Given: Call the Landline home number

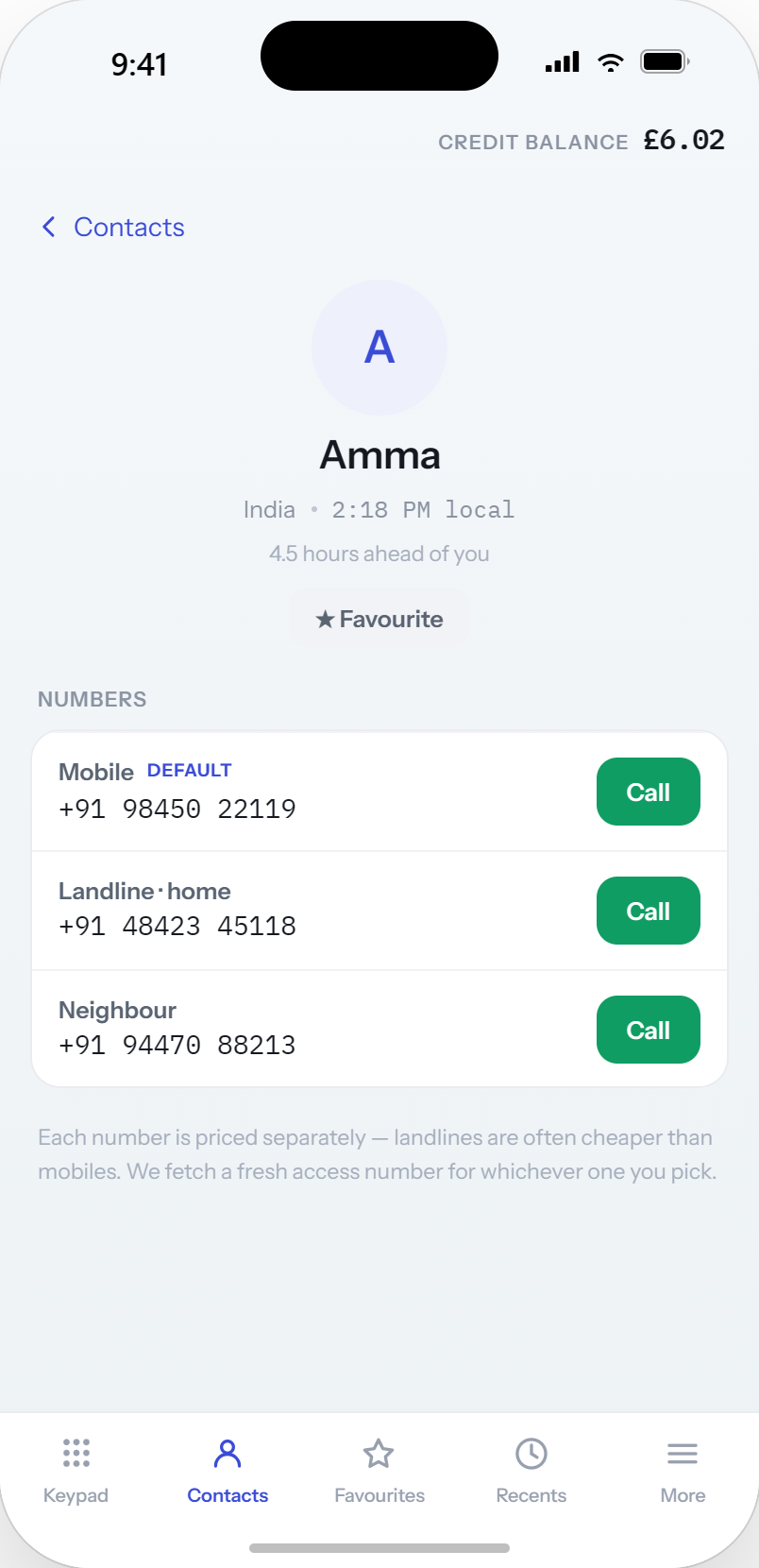Looking at the screenshot, I should (649, 911).
